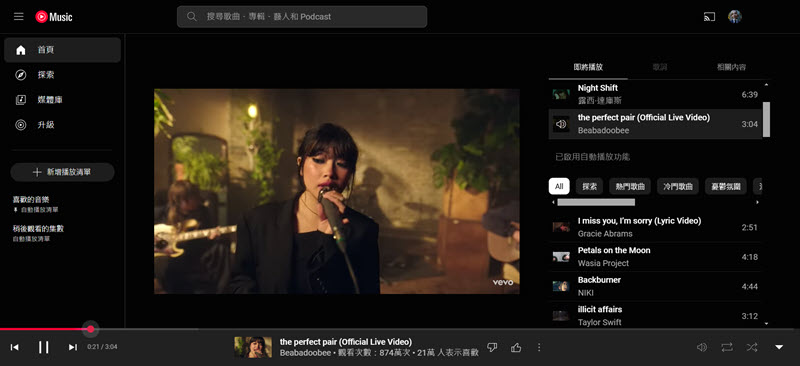
Task: Click the now-playing speaker icon in queue
Action: pyautogui.click(x=561, y=124)
